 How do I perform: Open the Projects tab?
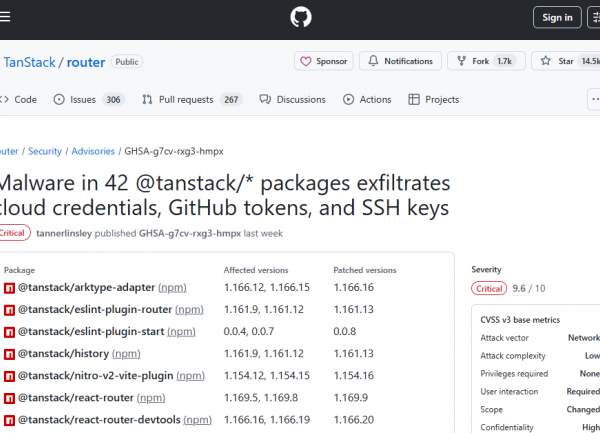[x=434, y=99]
